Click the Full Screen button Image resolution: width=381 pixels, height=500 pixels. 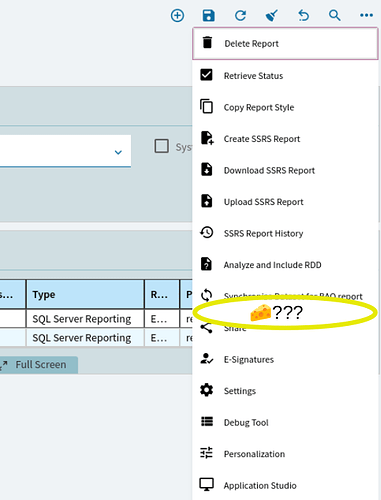[x=38, y=365]
